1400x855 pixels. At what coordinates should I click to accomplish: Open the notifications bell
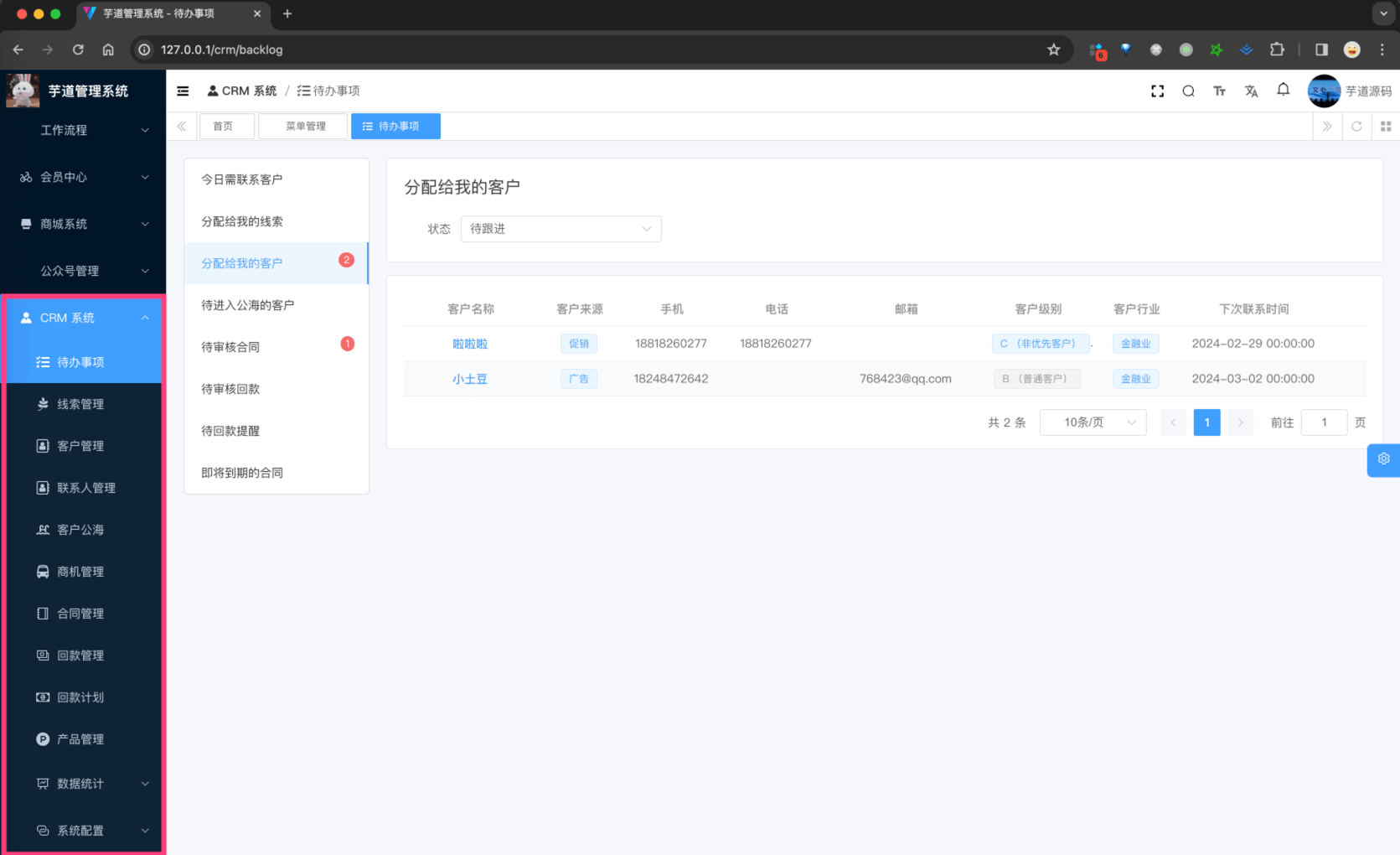pyautogui.click(x=1283, y=91)
